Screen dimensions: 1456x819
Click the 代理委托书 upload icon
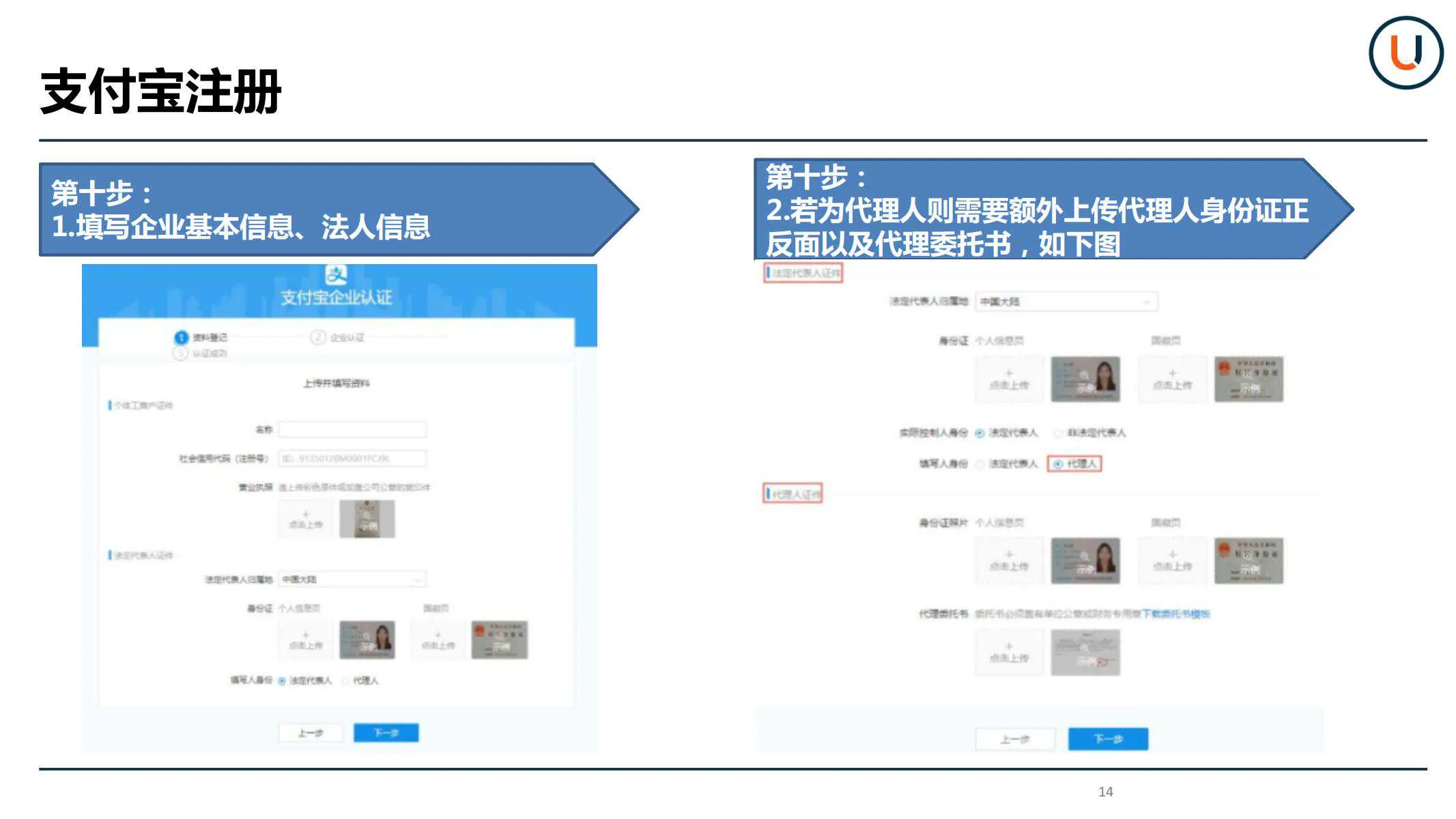coord(1009,652)
